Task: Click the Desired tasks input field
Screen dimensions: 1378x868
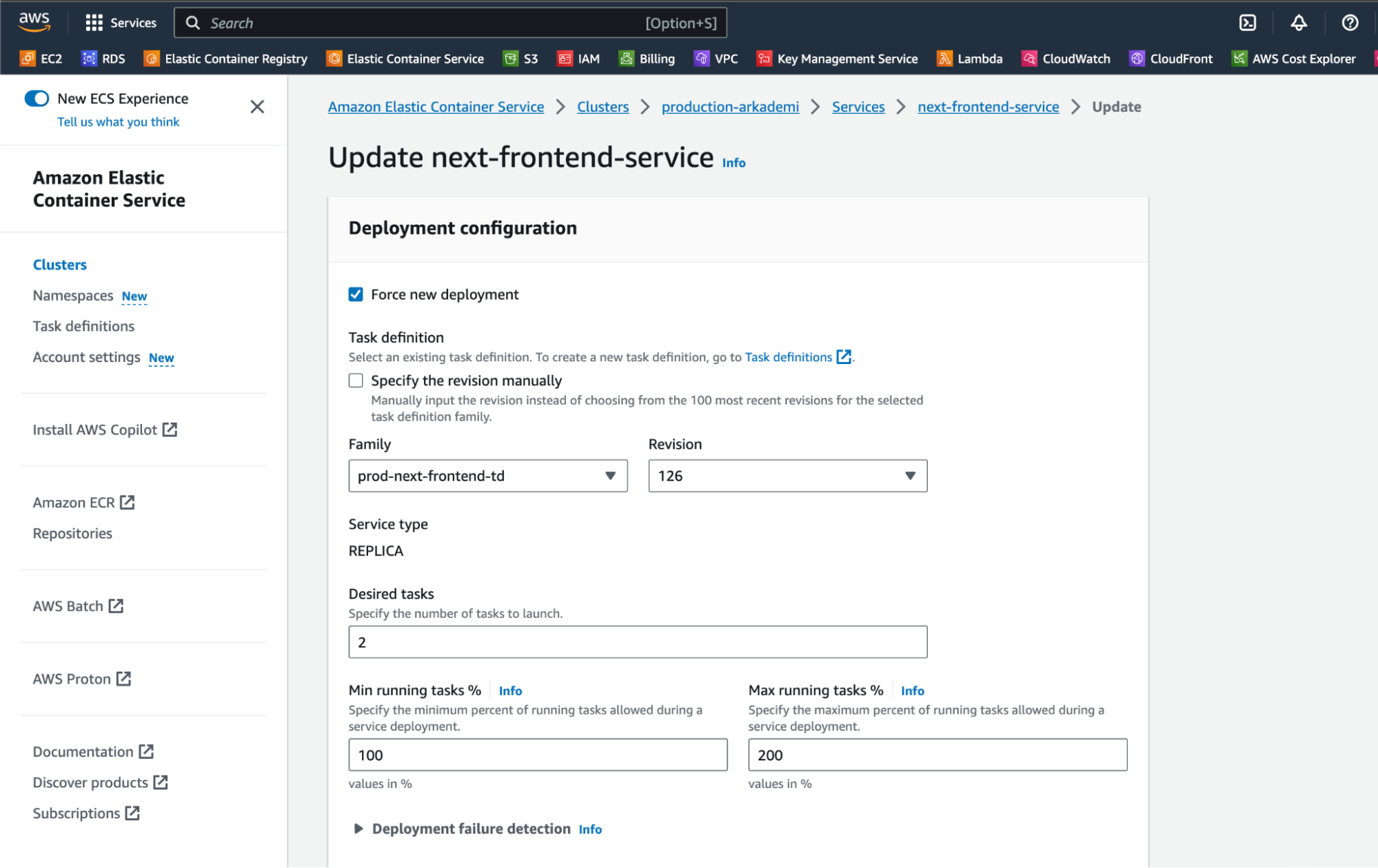Action: (x=637, y=642)
